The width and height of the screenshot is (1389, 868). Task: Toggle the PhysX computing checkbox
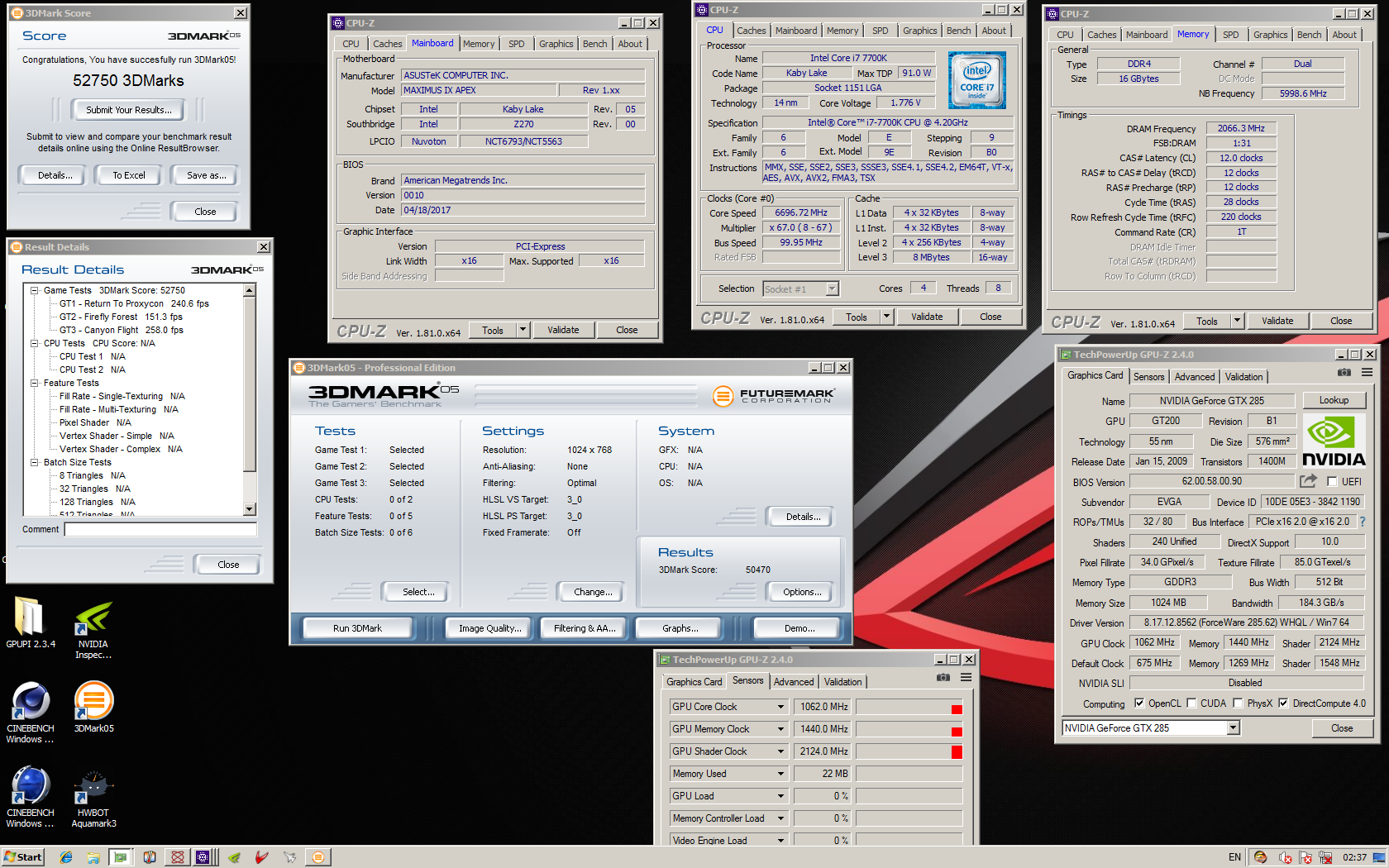pyautogui.click(x=1238, y=703)
